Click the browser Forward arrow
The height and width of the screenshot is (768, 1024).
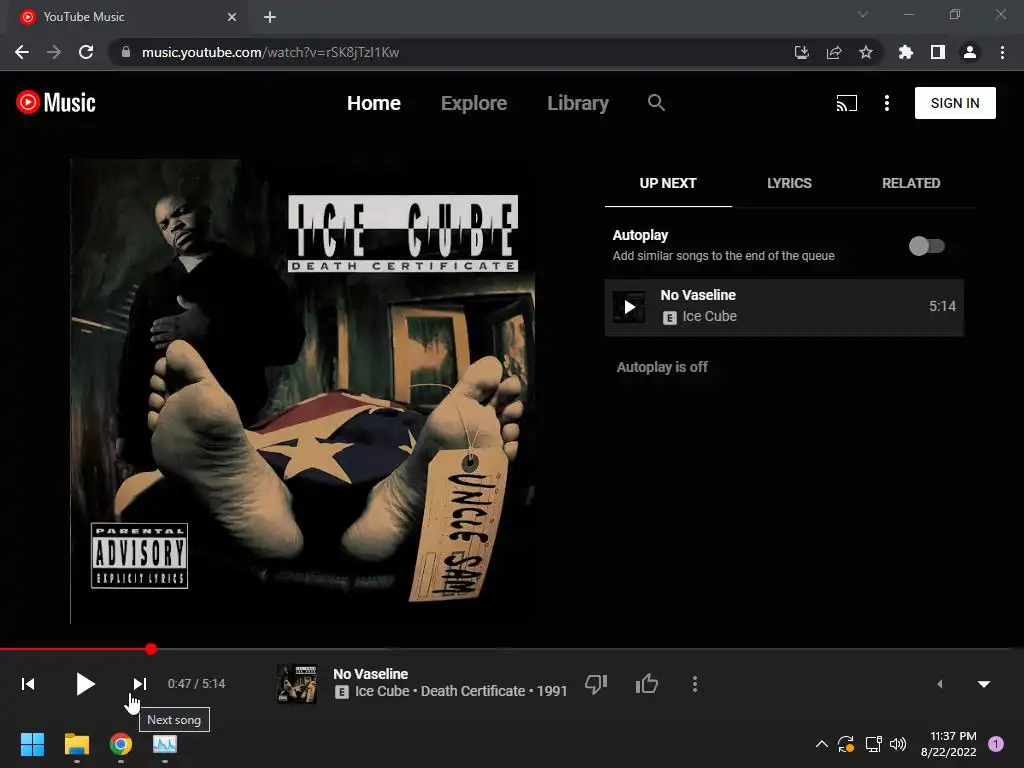tap(54, 52)
